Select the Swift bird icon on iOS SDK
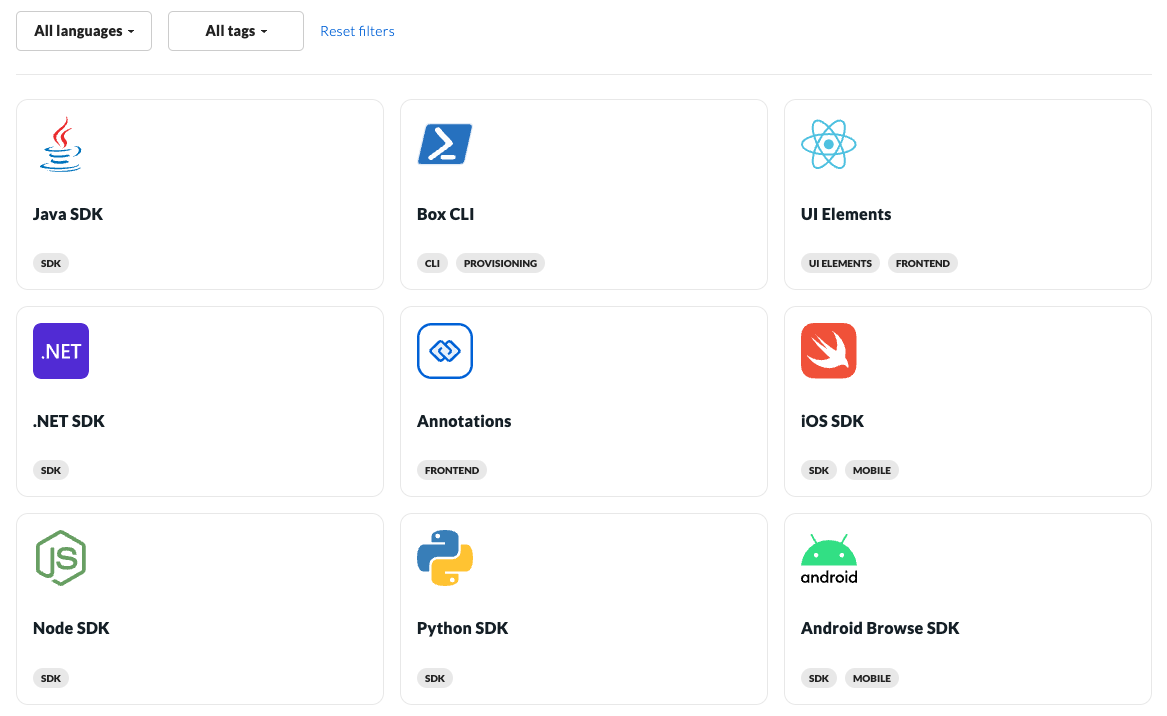The height and width of the screenshot is (716, 1167). (828, 351)
